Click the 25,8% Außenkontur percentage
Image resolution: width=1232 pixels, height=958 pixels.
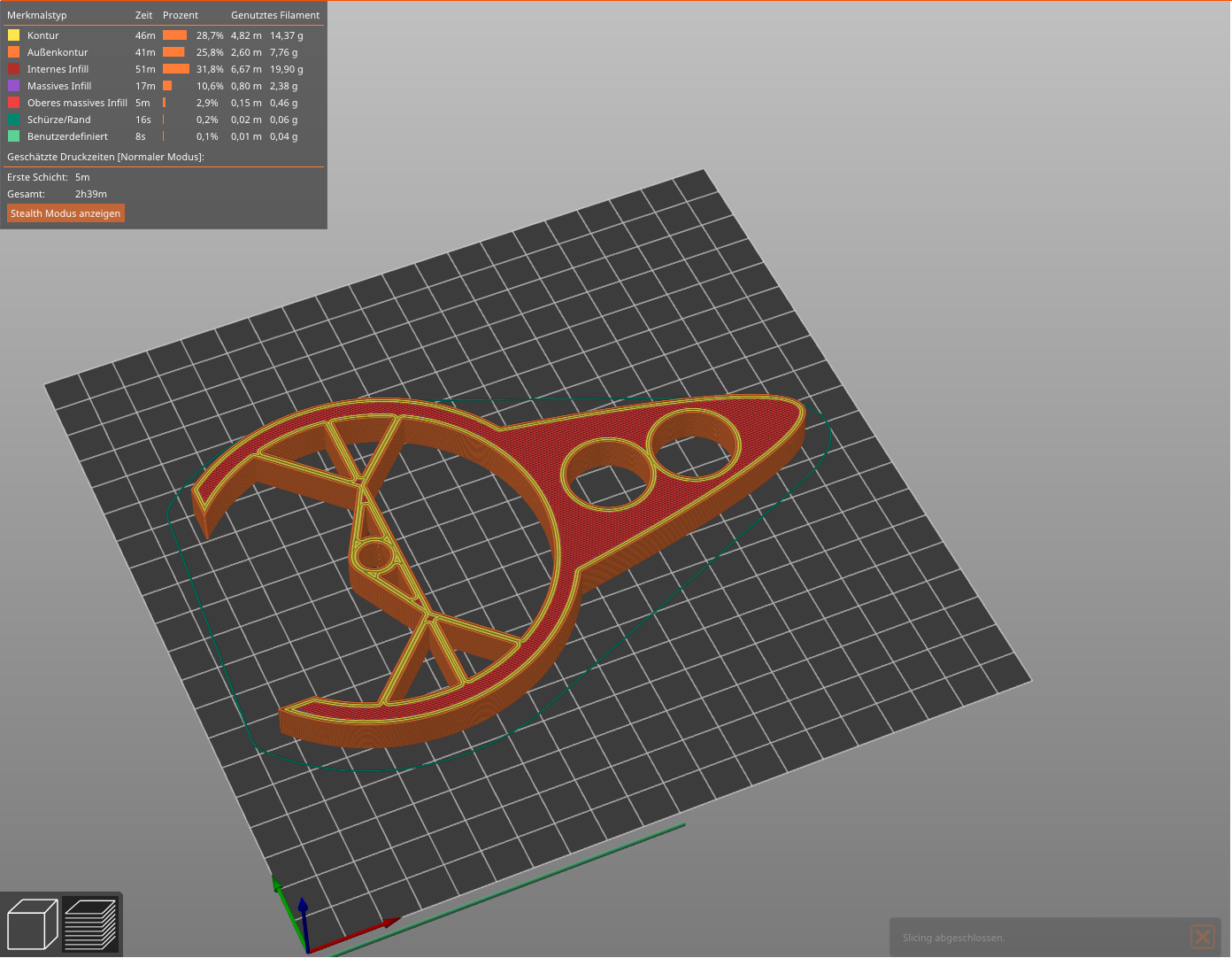coord(210,52)
